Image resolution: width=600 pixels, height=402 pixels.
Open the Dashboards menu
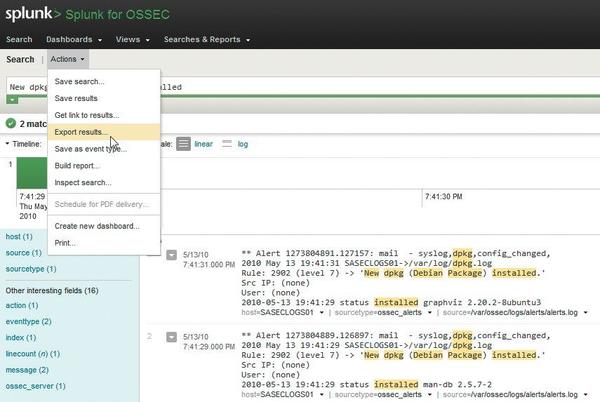[x=74, y=39]
